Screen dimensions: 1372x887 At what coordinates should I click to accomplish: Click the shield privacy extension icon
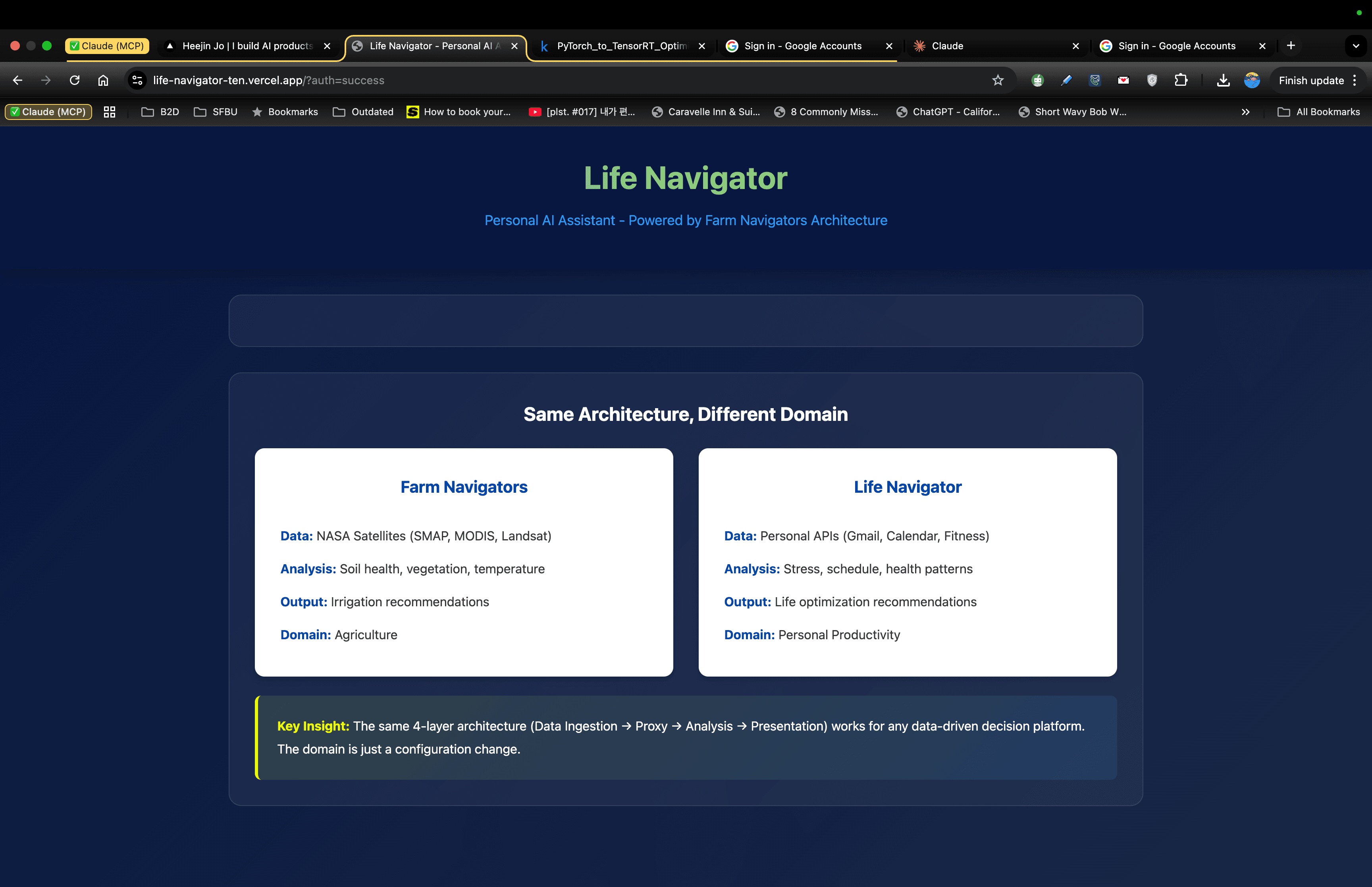click(1152, 80)
